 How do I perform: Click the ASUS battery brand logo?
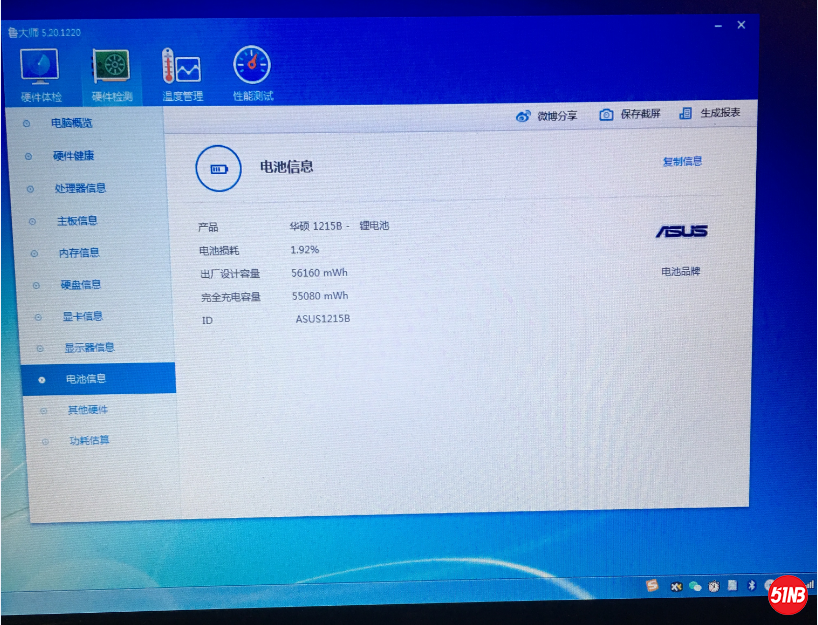(x=681, y=231)
